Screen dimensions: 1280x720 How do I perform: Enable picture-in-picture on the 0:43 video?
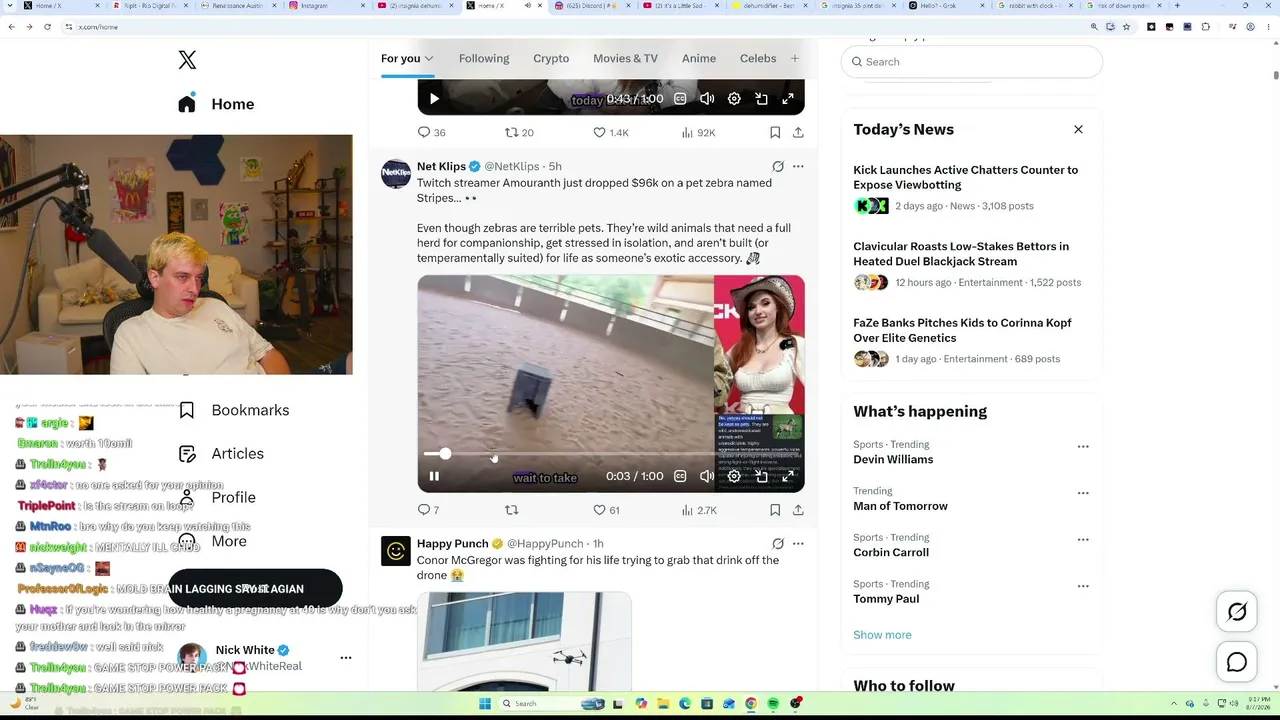pos(761,98)
